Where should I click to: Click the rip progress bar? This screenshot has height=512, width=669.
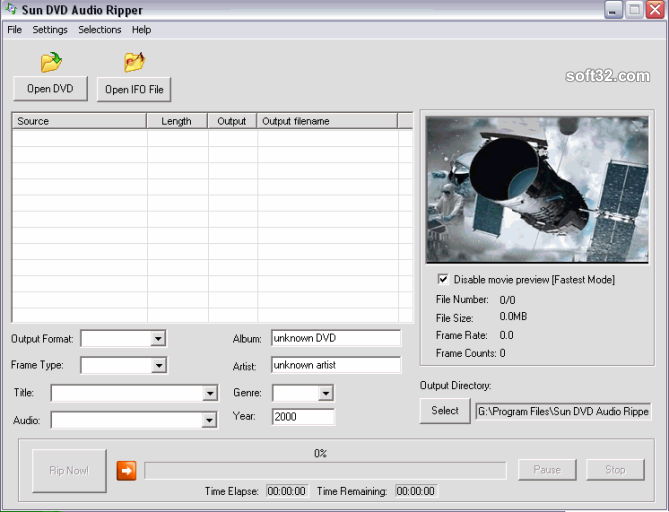pos(325,471)
